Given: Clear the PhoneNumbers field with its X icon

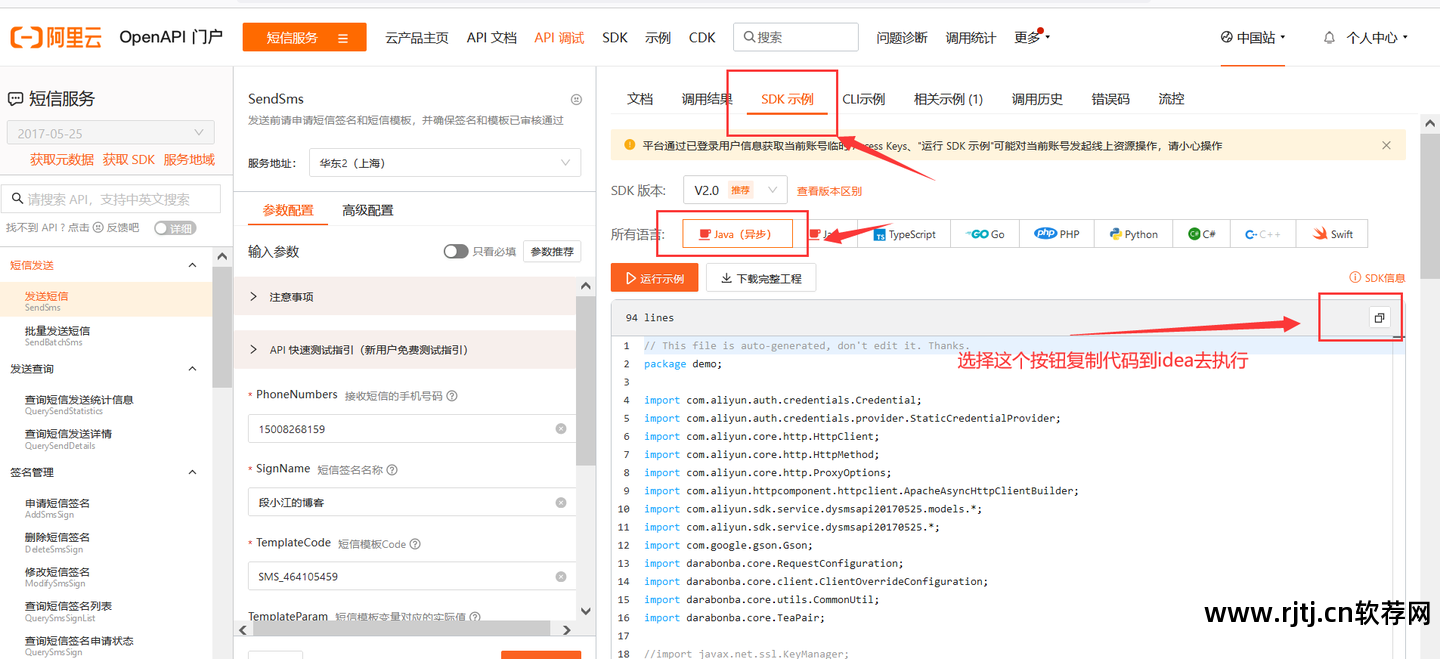Looking at the screenshot, I should [561, 429].
